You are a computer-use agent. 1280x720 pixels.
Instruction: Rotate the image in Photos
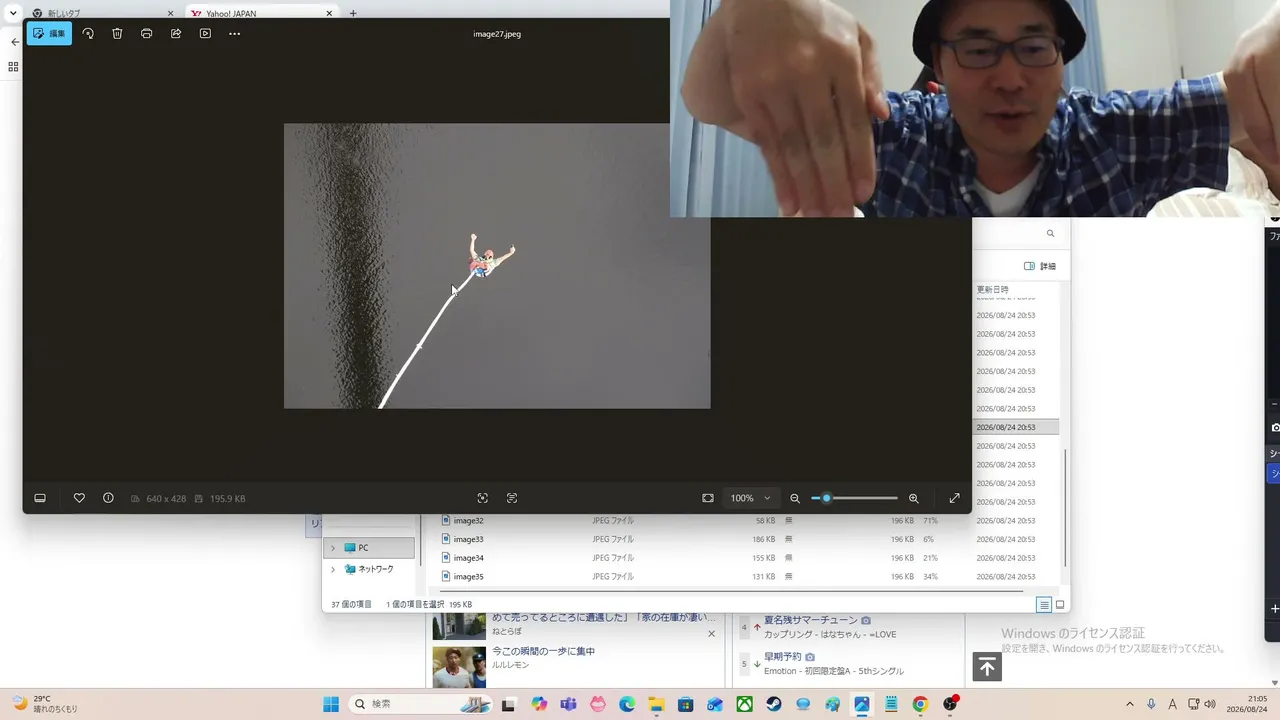click(88, 33)
